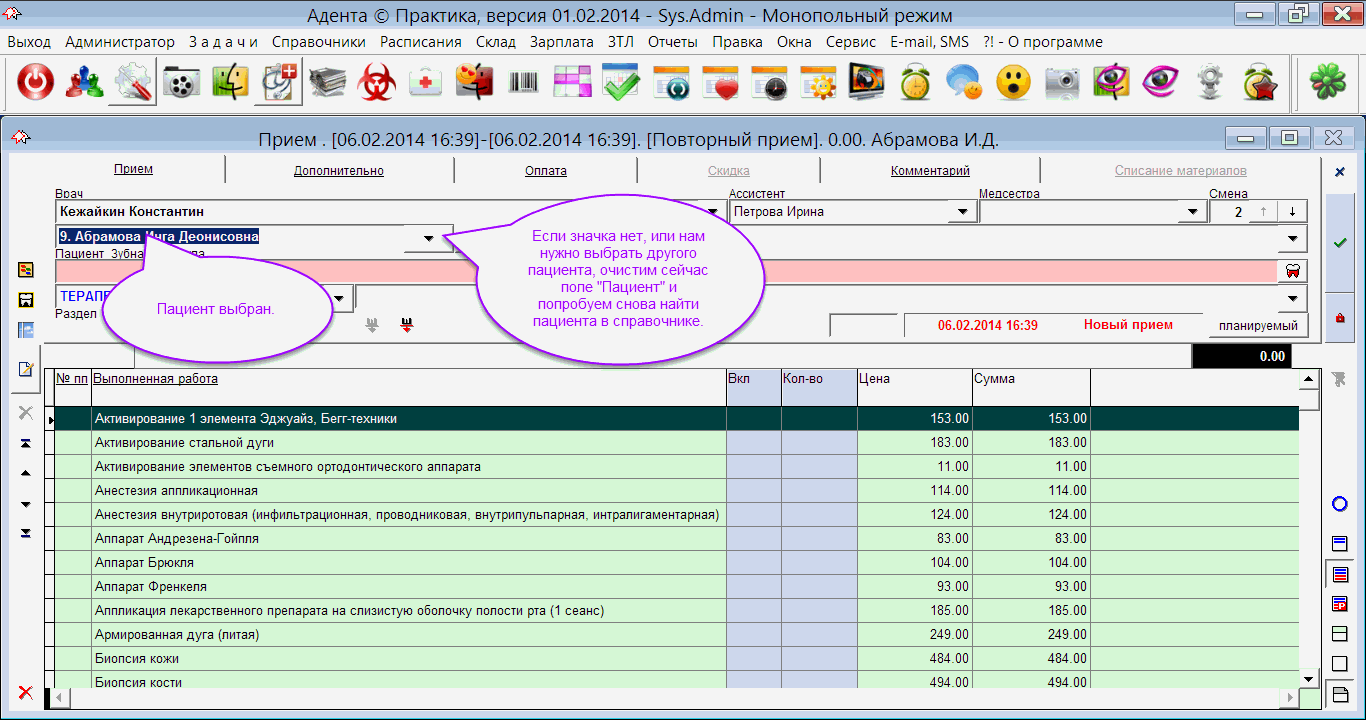This screenshot has width=1366, height=720.
Task: Expand the patient dropdown for Абрамова
Action: 429,238
